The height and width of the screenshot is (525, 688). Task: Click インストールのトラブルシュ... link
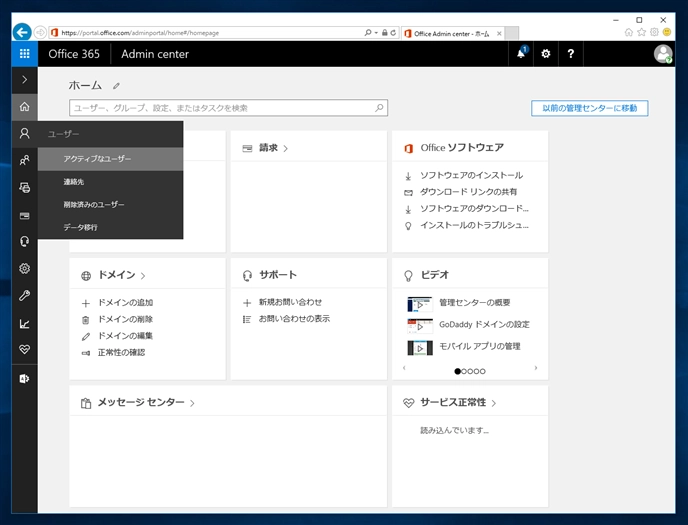click(x=474, y=225)
